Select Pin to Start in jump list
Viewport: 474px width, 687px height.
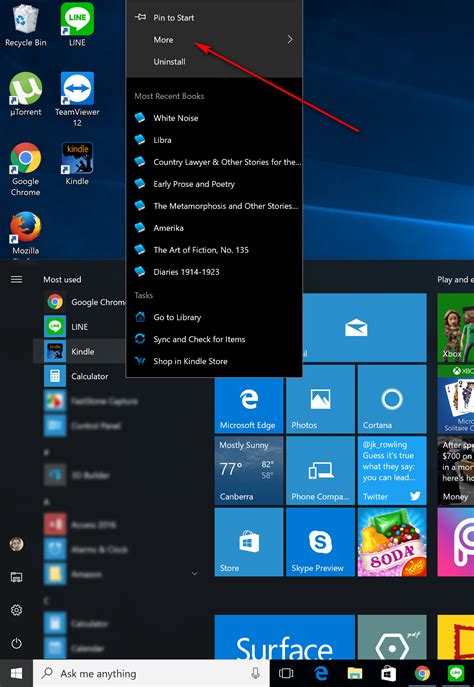[x=214, y=18]
